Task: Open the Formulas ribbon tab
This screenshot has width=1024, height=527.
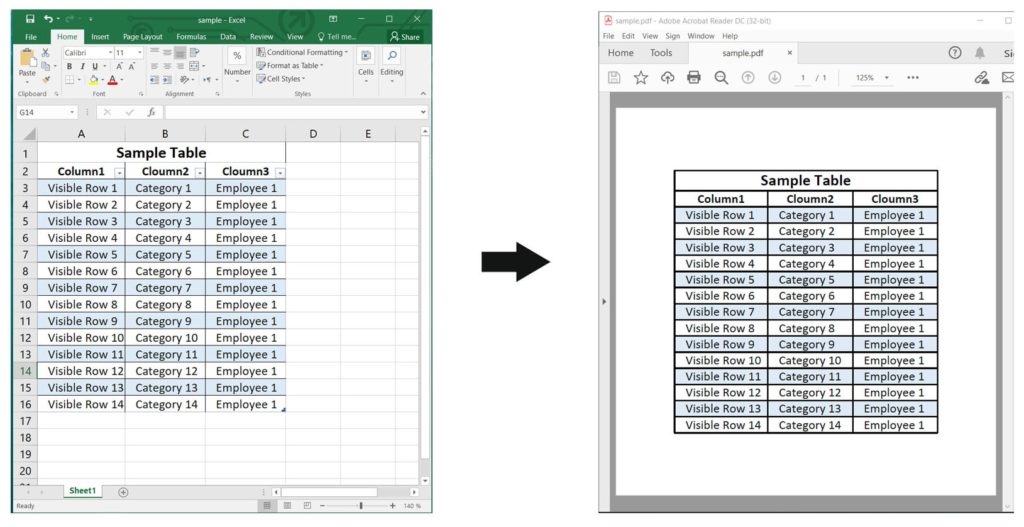Action: pyautogui.click(x=191, y=37)
